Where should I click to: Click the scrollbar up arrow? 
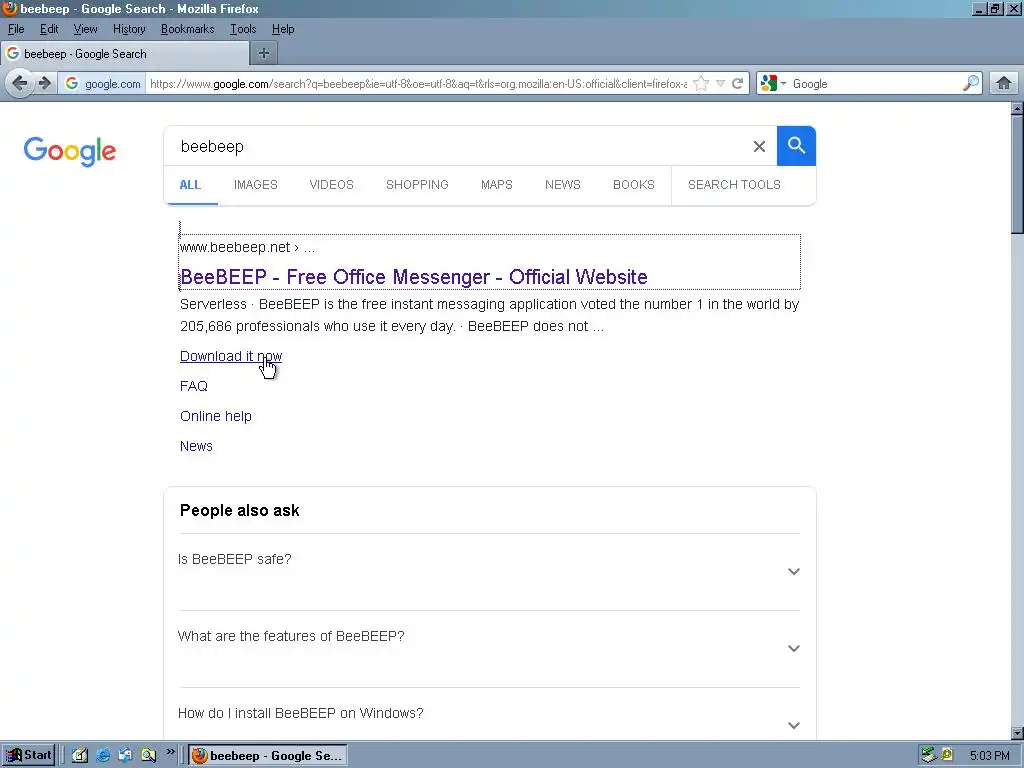tap(1017, 108)
